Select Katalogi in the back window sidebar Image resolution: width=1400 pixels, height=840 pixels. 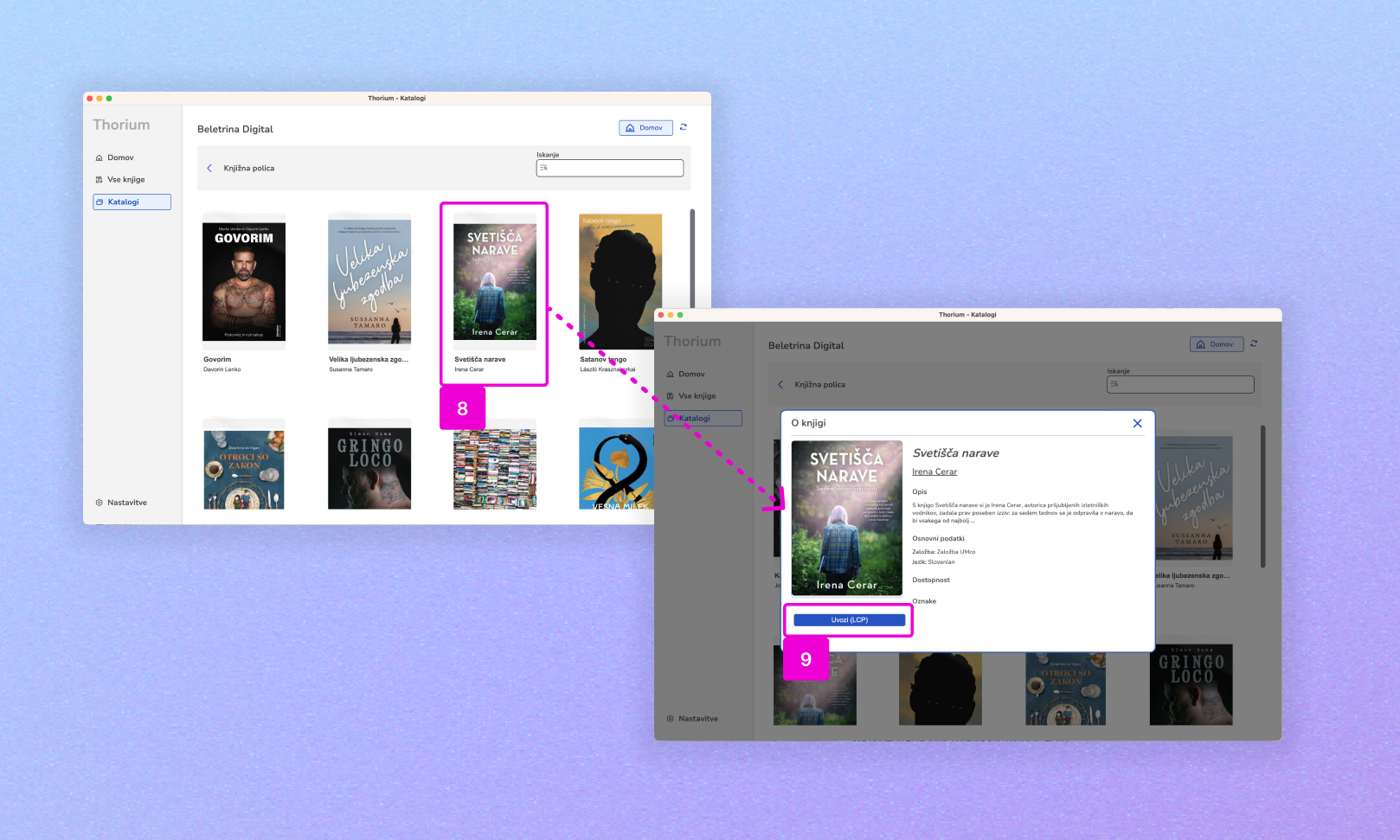[132, 202]
